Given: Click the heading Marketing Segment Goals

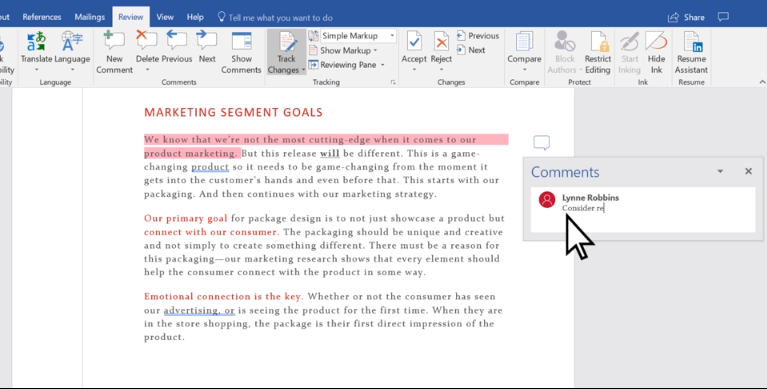Looking at the screenshot, I should tap(233, 113).
